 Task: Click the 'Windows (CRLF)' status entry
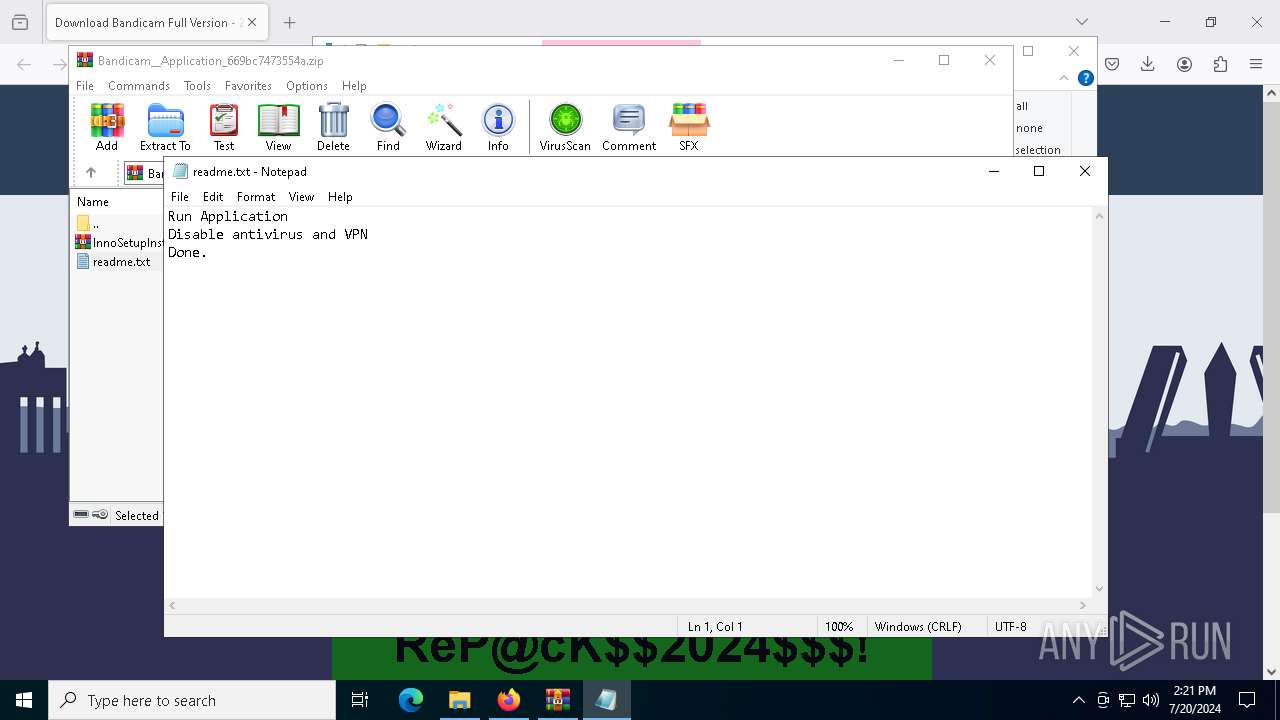(918, 627)
